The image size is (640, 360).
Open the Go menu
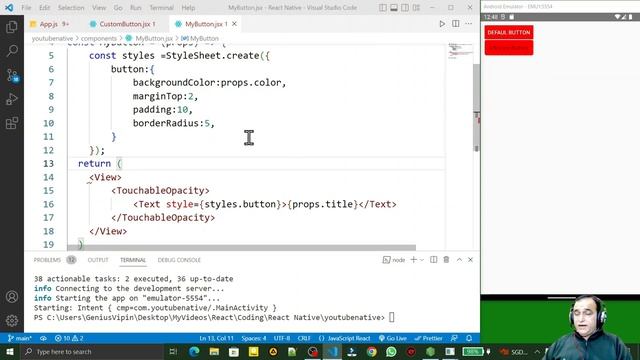(118, 8)
